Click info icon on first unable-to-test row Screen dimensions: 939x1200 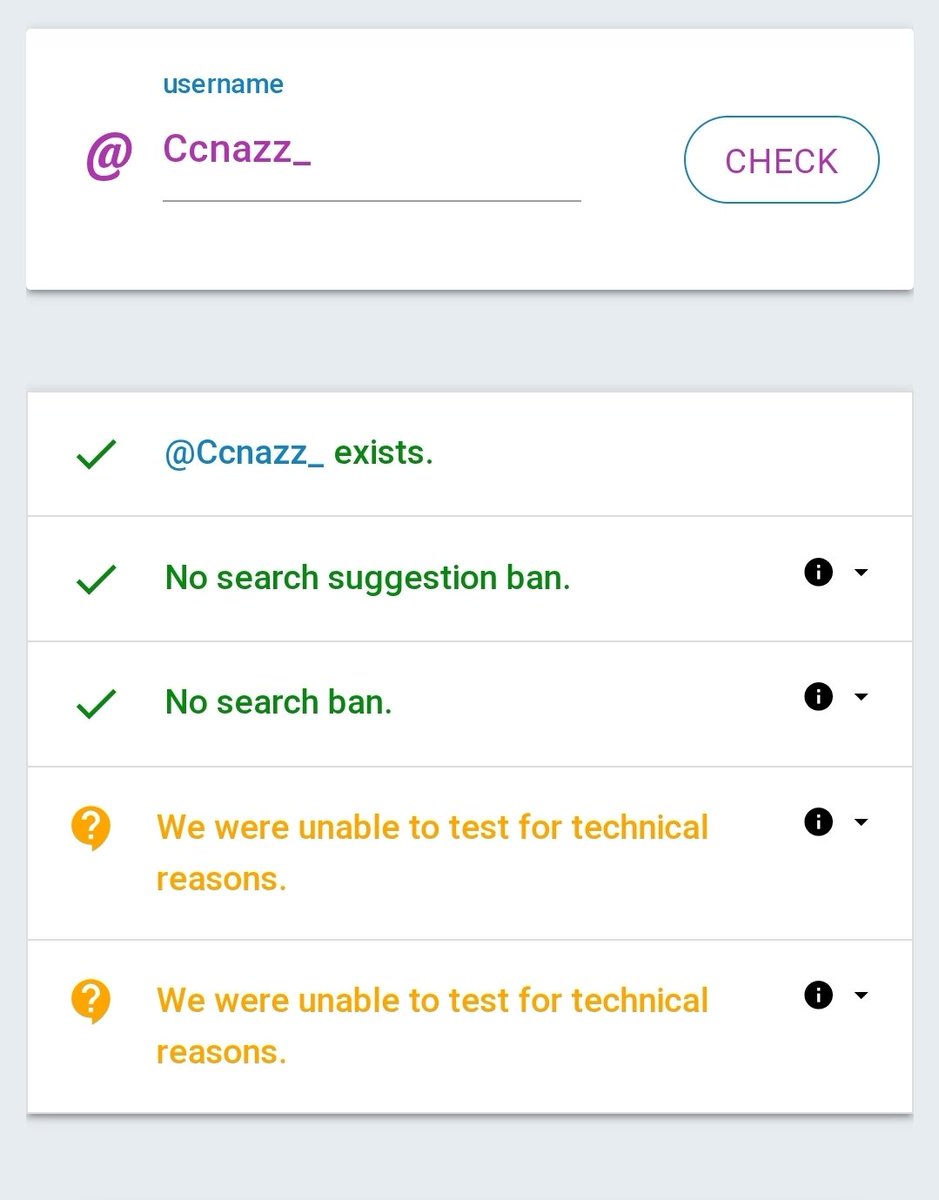pos(818,822)
